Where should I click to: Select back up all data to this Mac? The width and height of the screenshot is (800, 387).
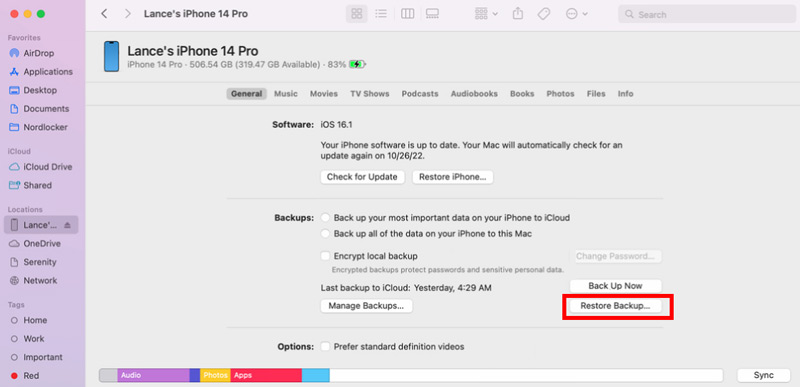326,234
